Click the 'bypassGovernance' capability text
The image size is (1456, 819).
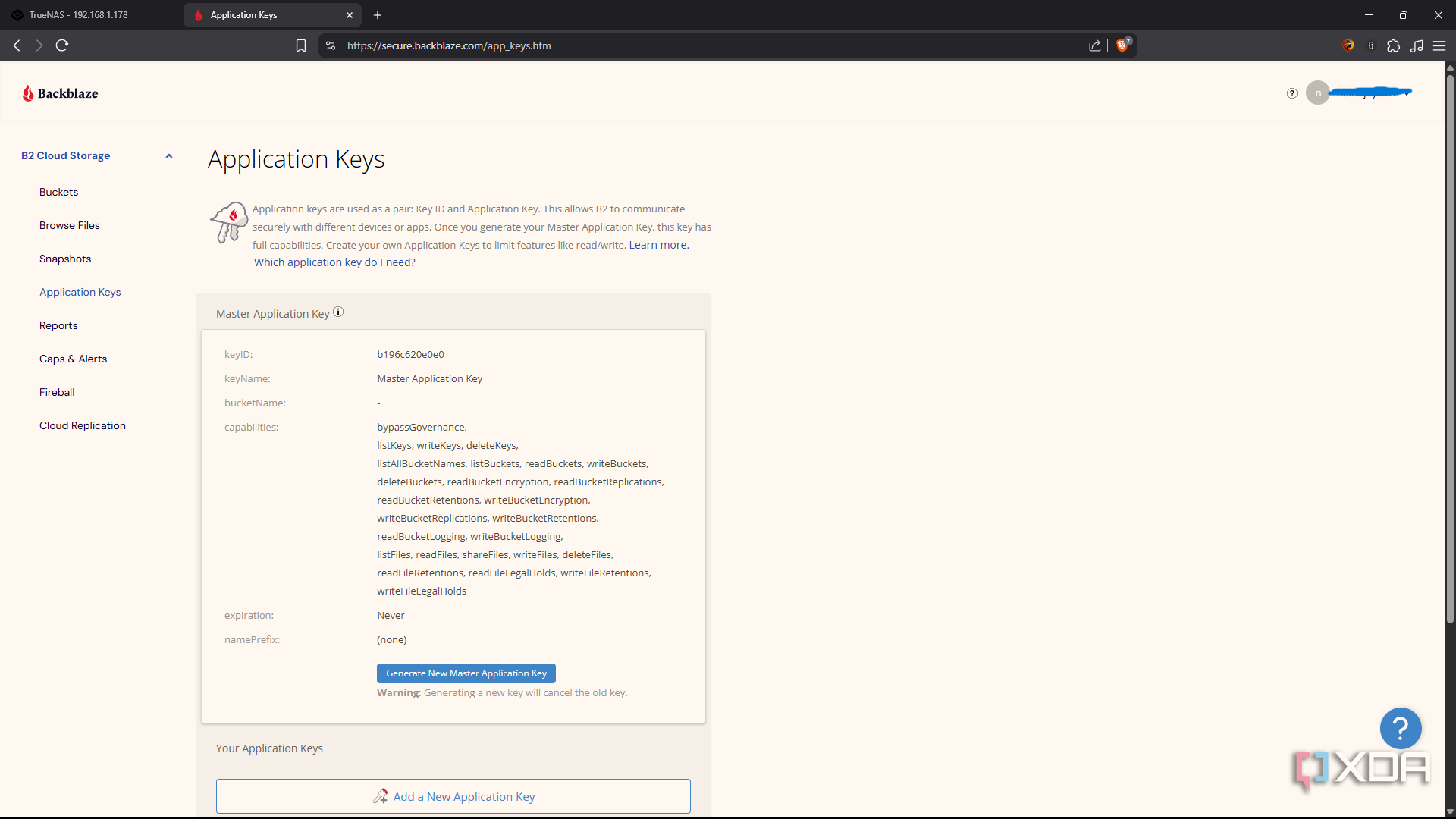click(x=421, y=427)
